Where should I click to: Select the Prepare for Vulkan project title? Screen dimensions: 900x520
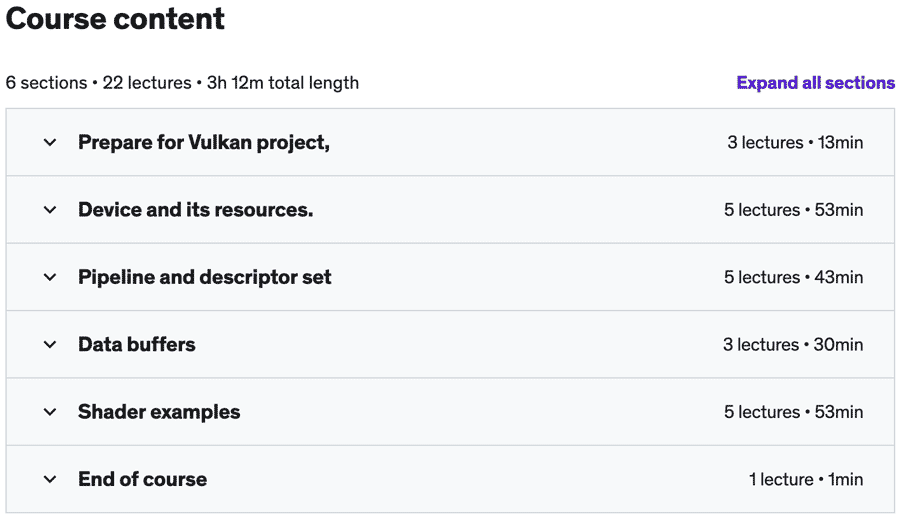click(x=204, y=143)
